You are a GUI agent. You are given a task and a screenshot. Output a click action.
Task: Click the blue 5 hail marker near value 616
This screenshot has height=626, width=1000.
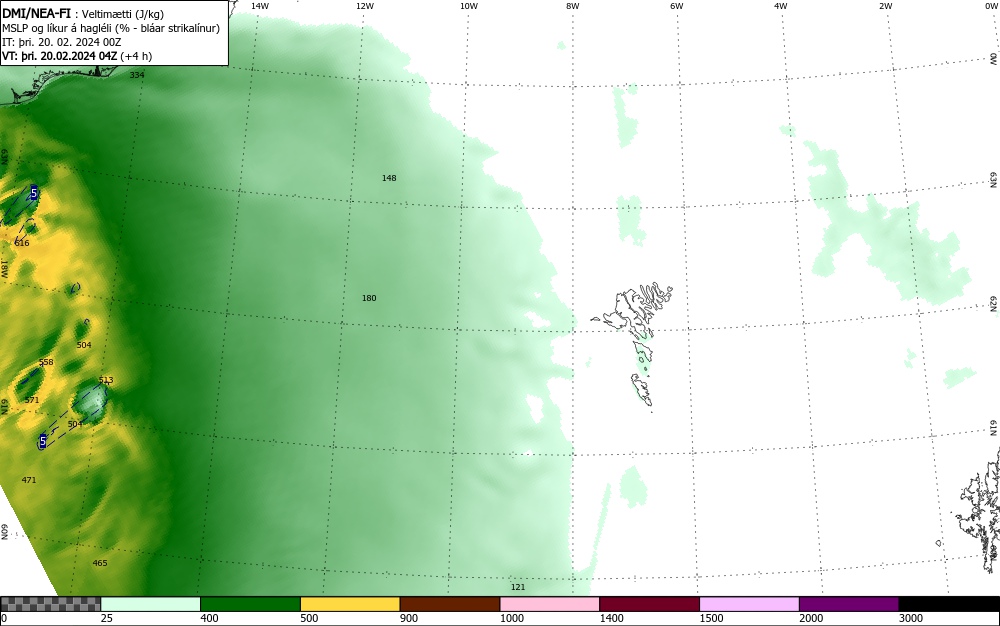tap(34, 193)
